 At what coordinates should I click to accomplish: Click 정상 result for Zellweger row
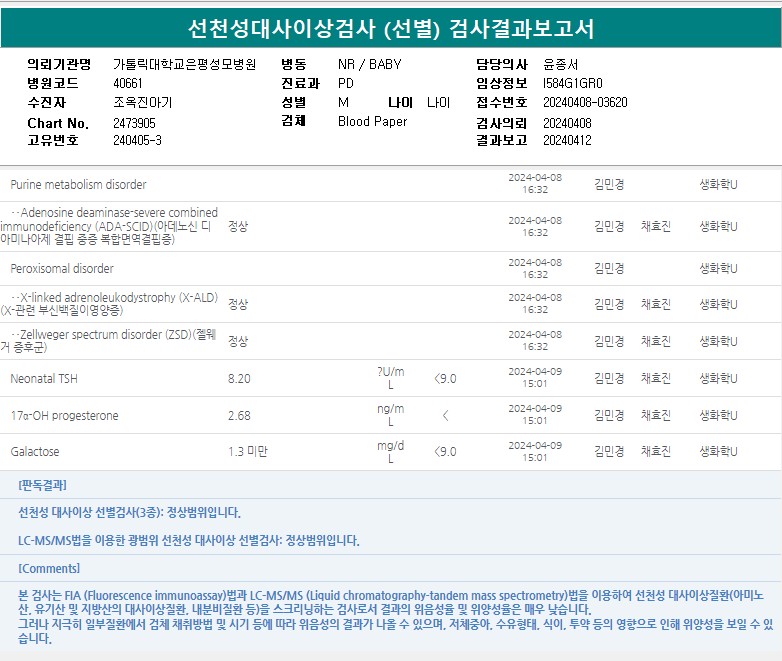point(238,341)
